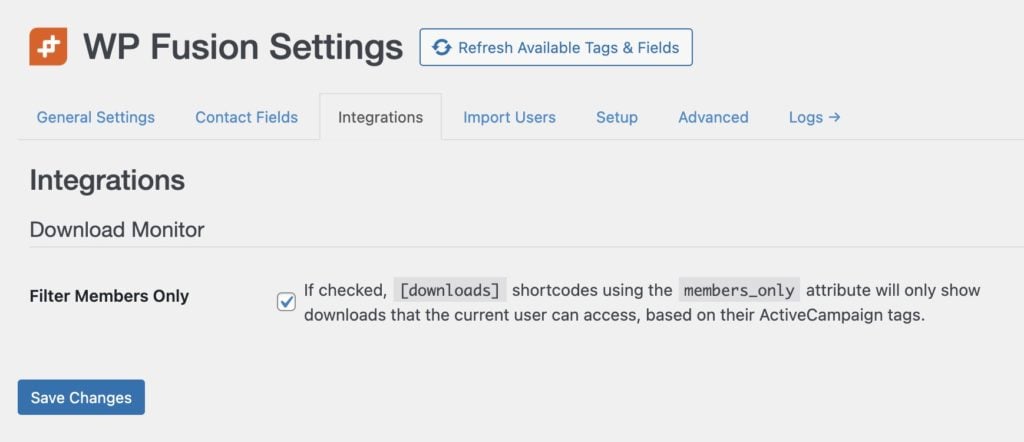1024x442 pixels.
Task: Open the Setup tab
Action: [x=616, y=118]
